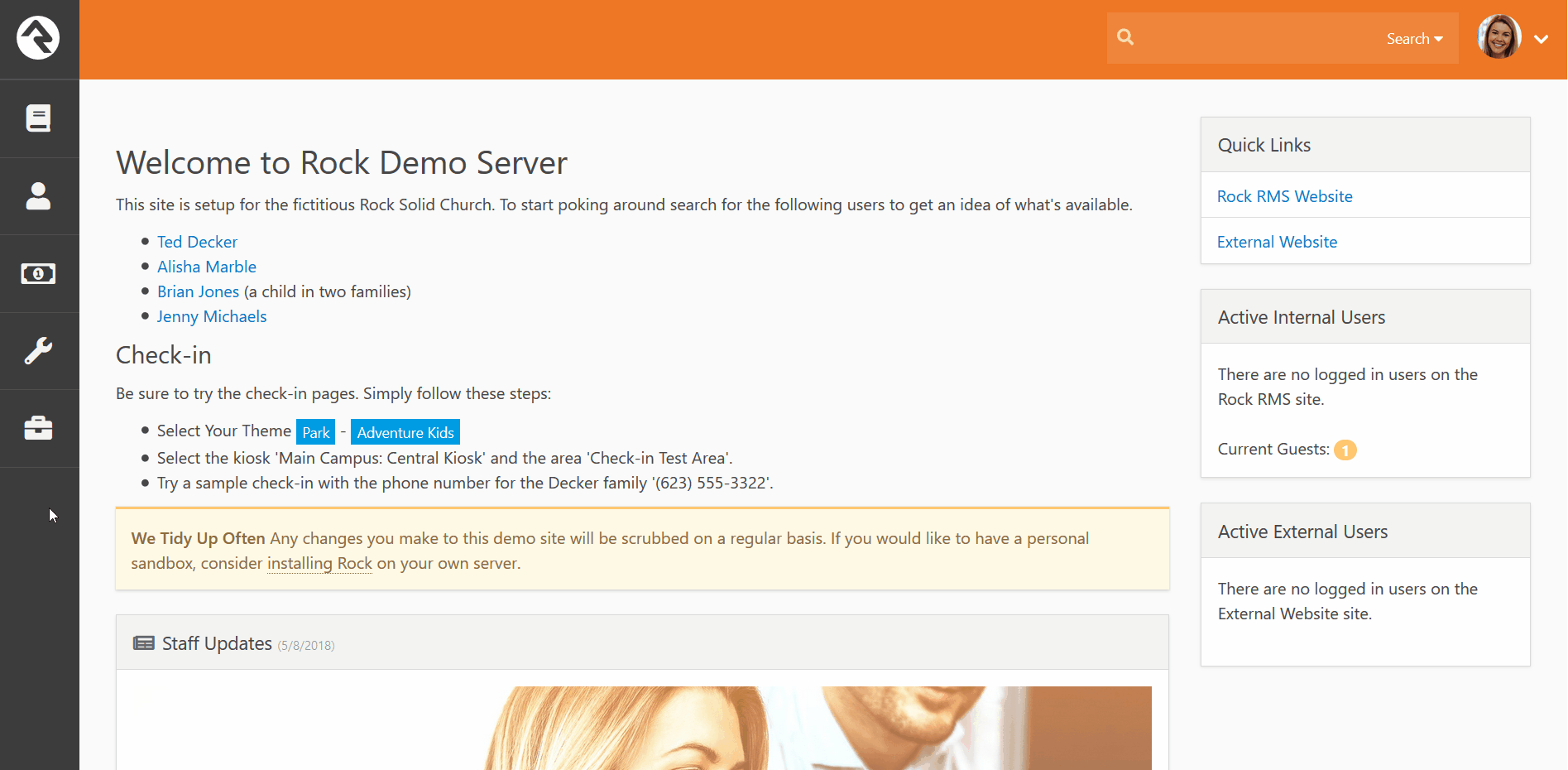Open Brian Jones's profile link
The image size is (1568, 770).
pos(198,291)
